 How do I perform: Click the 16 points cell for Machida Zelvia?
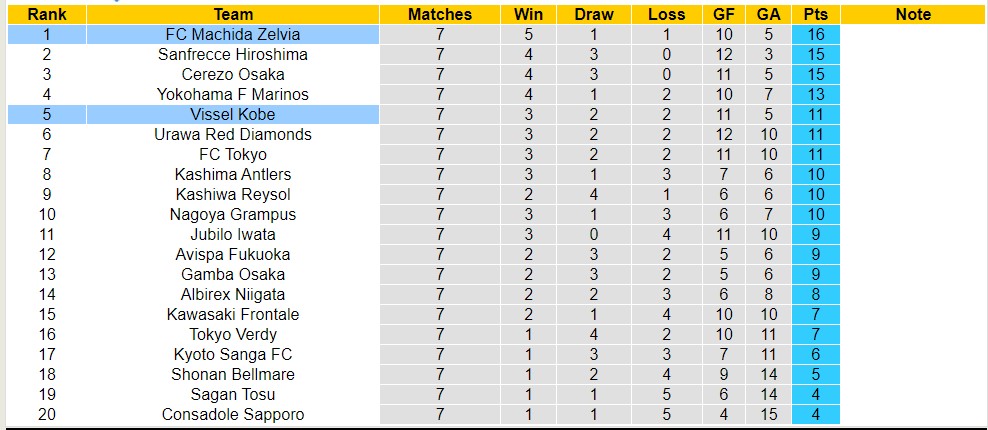click(815, 34)
